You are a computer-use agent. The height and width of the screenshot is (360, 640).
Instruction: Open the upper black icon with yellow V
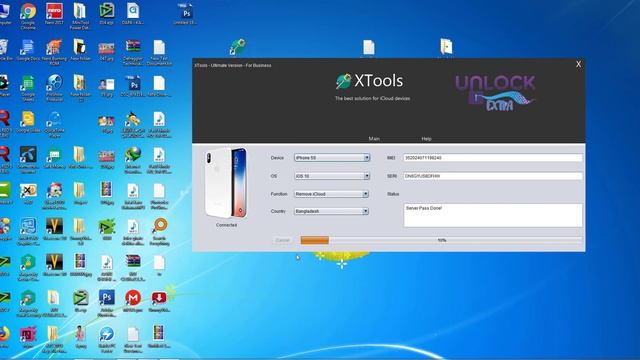(54, 229)
